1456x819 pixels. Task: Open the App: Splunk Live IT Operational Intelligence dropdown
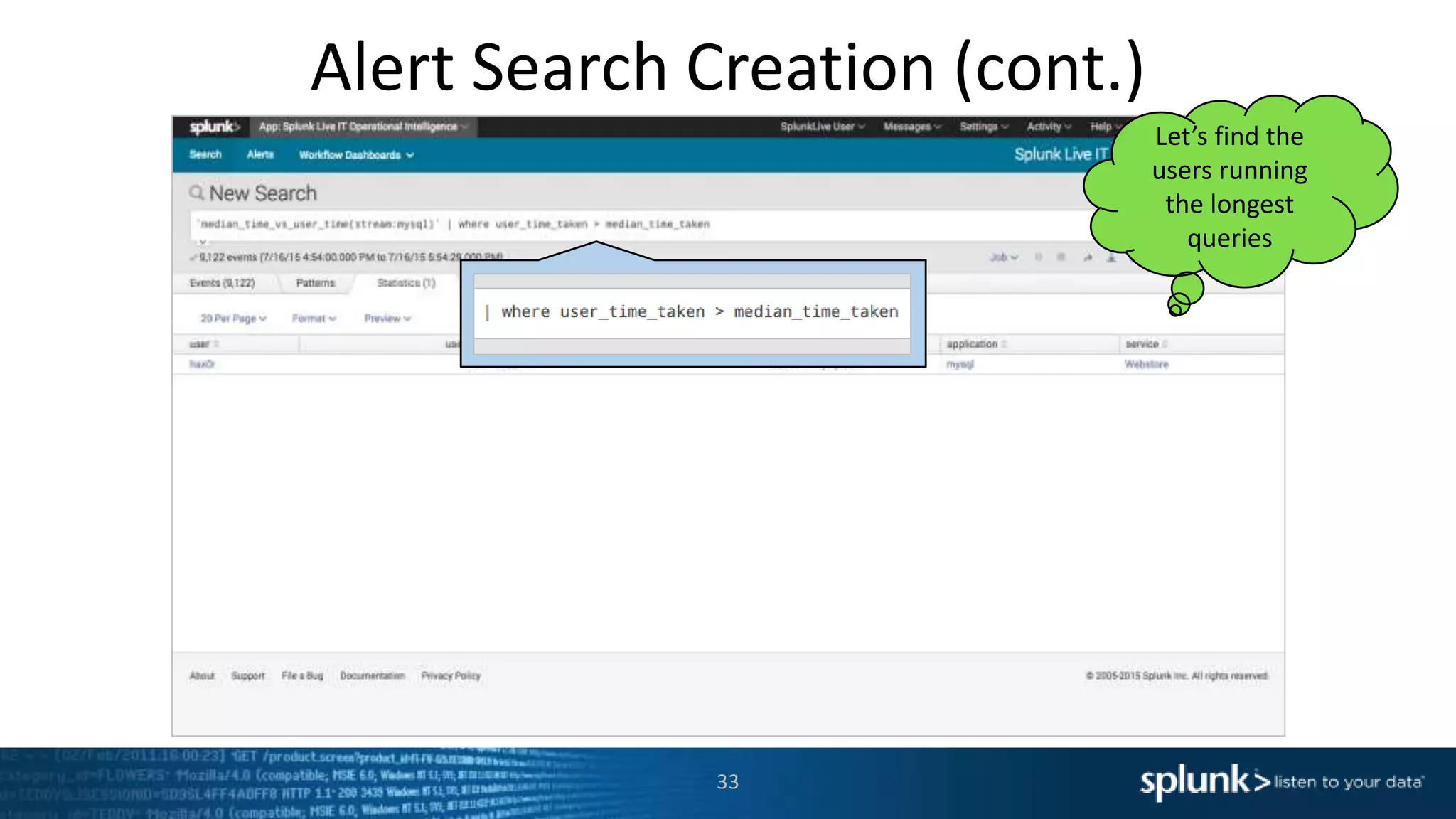tap(363, 127)
